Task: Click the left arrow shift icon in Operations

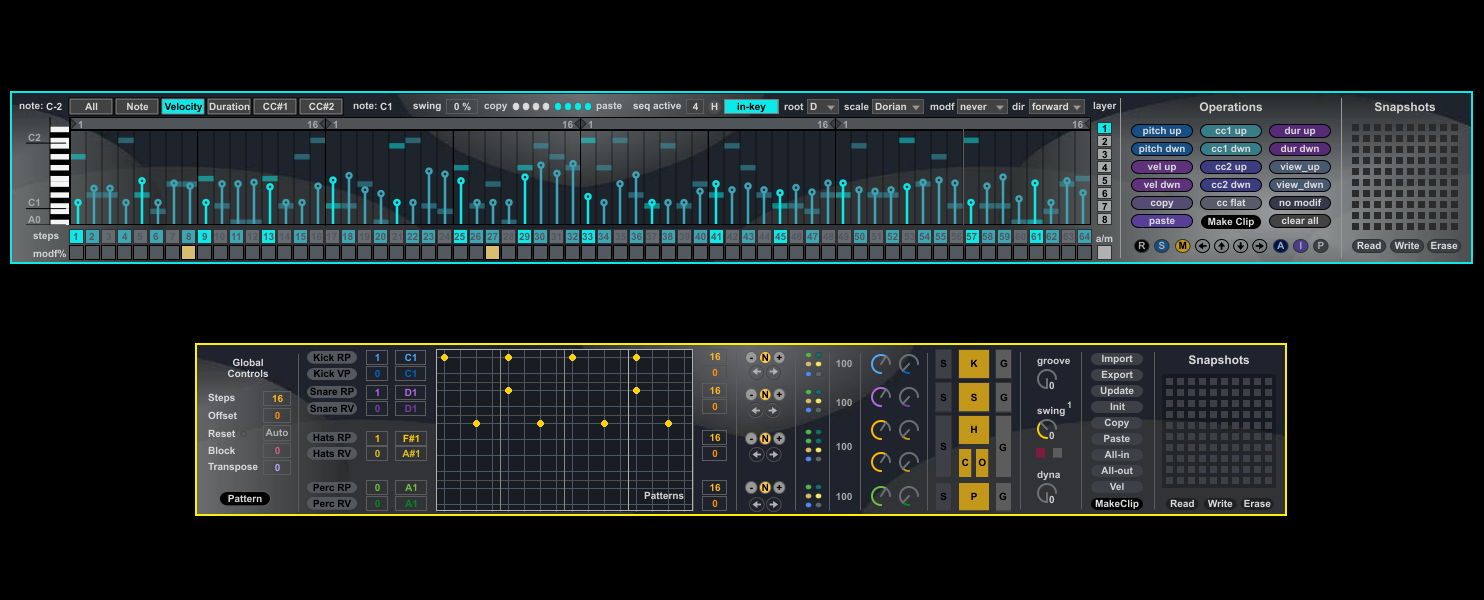Action: (x=1202, y=246)
